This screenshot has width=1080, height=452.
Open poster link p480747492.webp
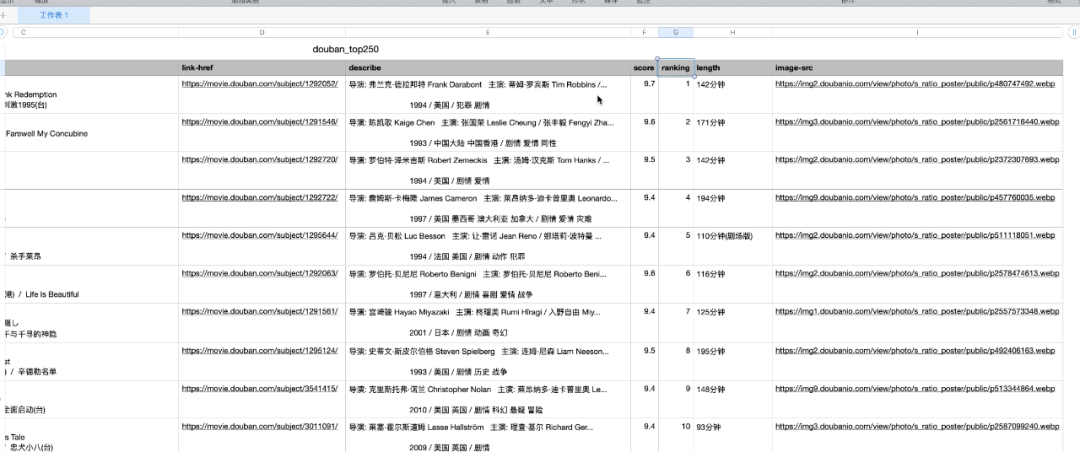(x=915, y=84)
